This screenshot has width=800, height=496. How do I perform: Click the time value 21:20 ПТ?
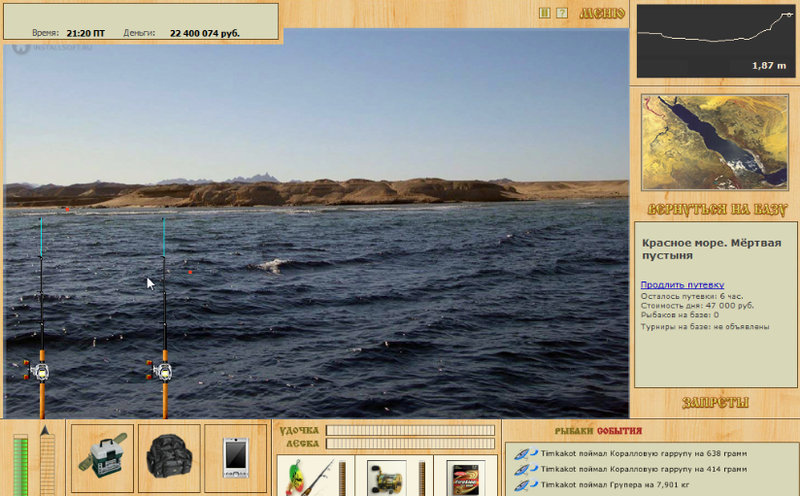85,33
